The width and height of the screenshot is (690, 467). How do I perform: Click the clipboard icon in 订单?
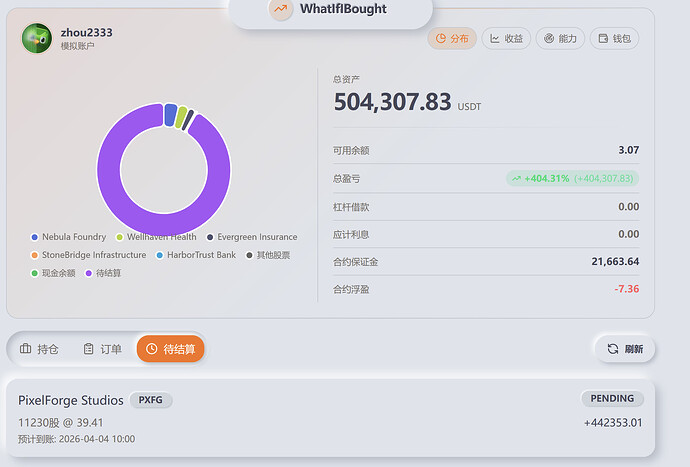[x=88, y=349]
